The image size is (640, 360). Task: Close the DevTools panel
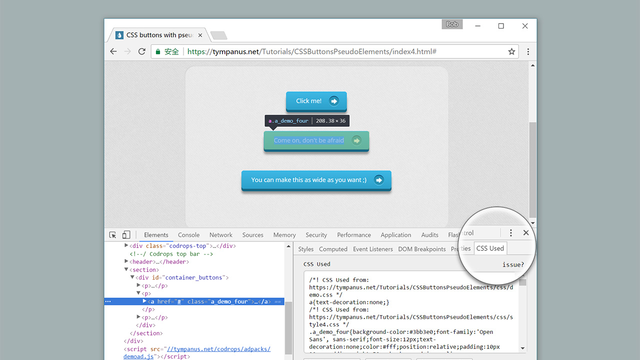click(x=526, y=233)
